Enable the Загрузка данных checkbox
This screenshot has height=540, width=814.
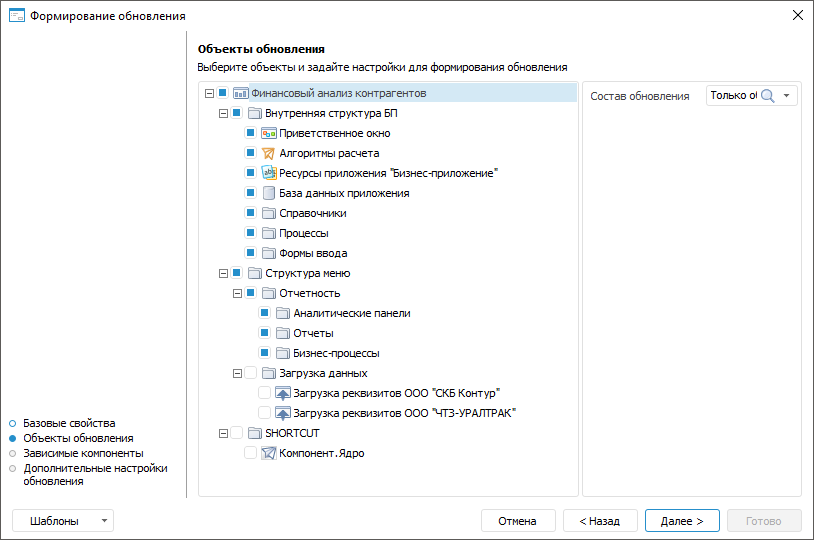[x=250, y=373]
